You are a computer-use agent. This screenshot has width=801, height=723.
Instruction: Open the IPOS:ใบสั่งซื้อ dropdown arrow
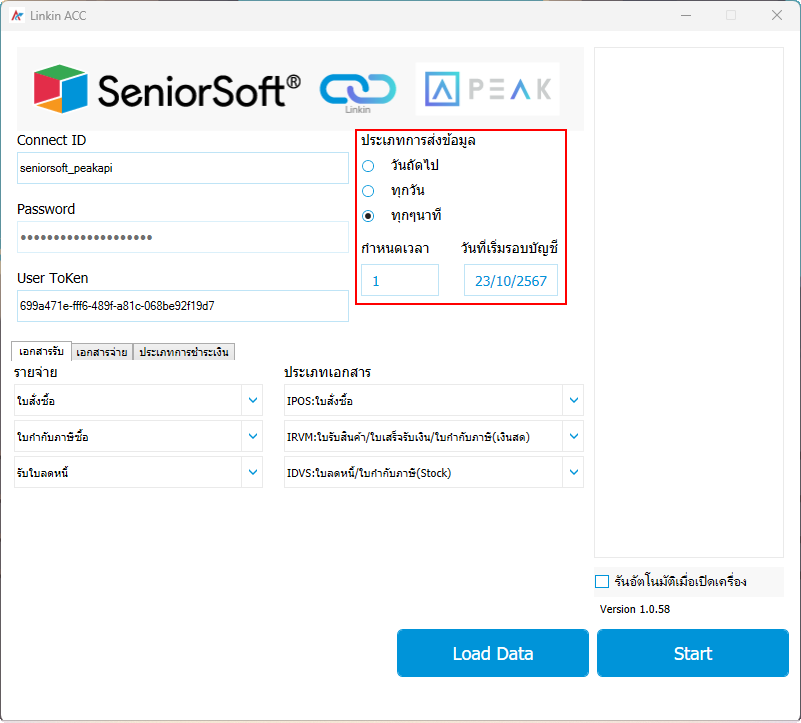click(574, 400)
